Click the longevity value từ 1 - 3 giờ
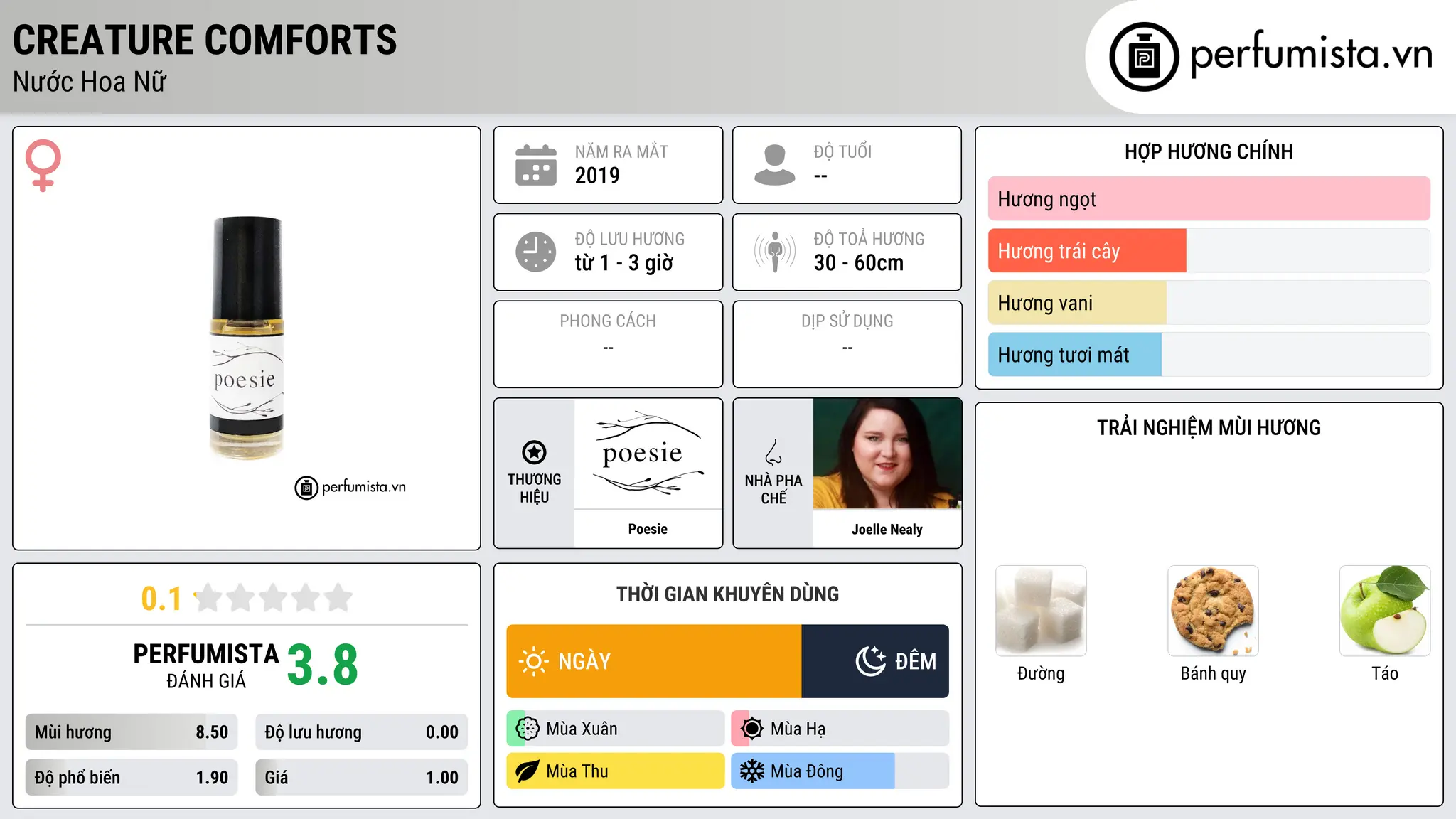1456x819 pixels. point(624,263)
